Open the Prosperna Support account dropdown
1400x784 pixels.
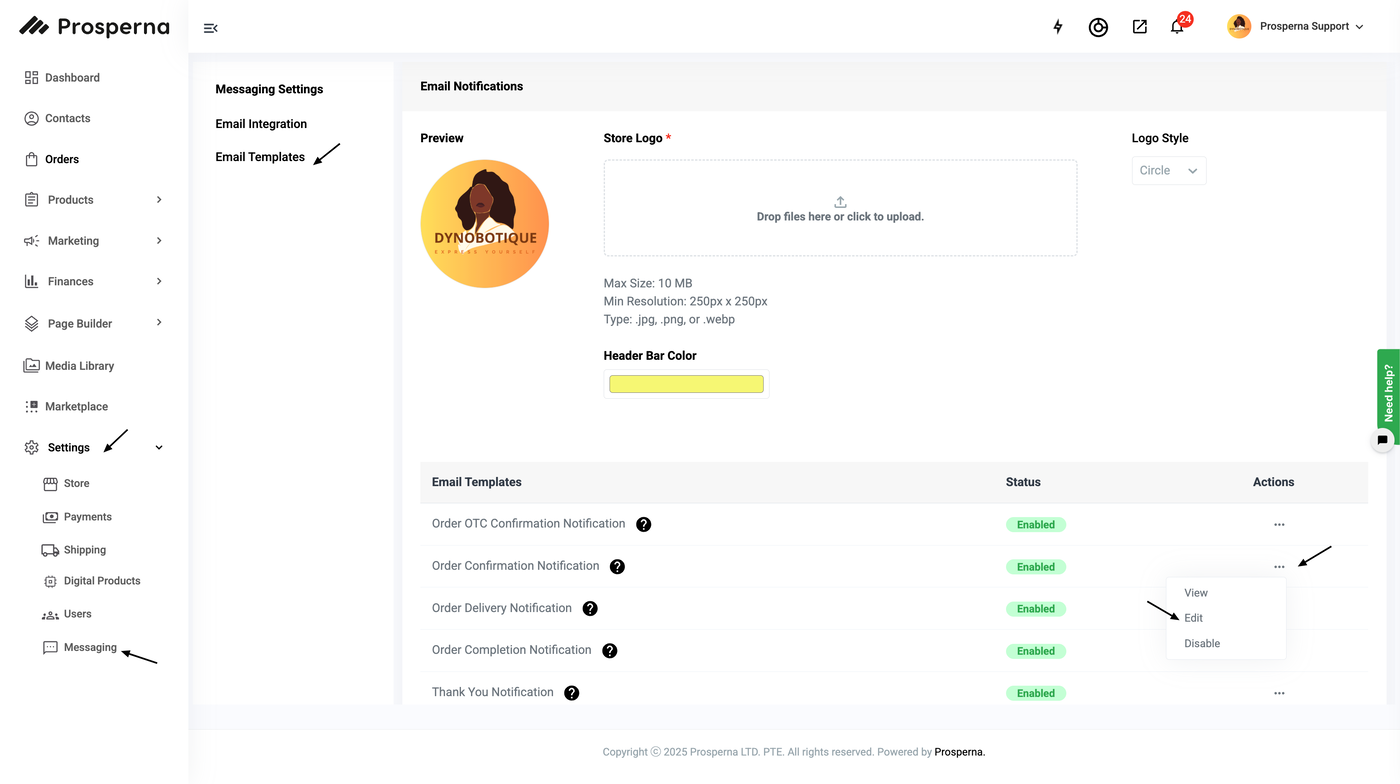point(1296,27)
